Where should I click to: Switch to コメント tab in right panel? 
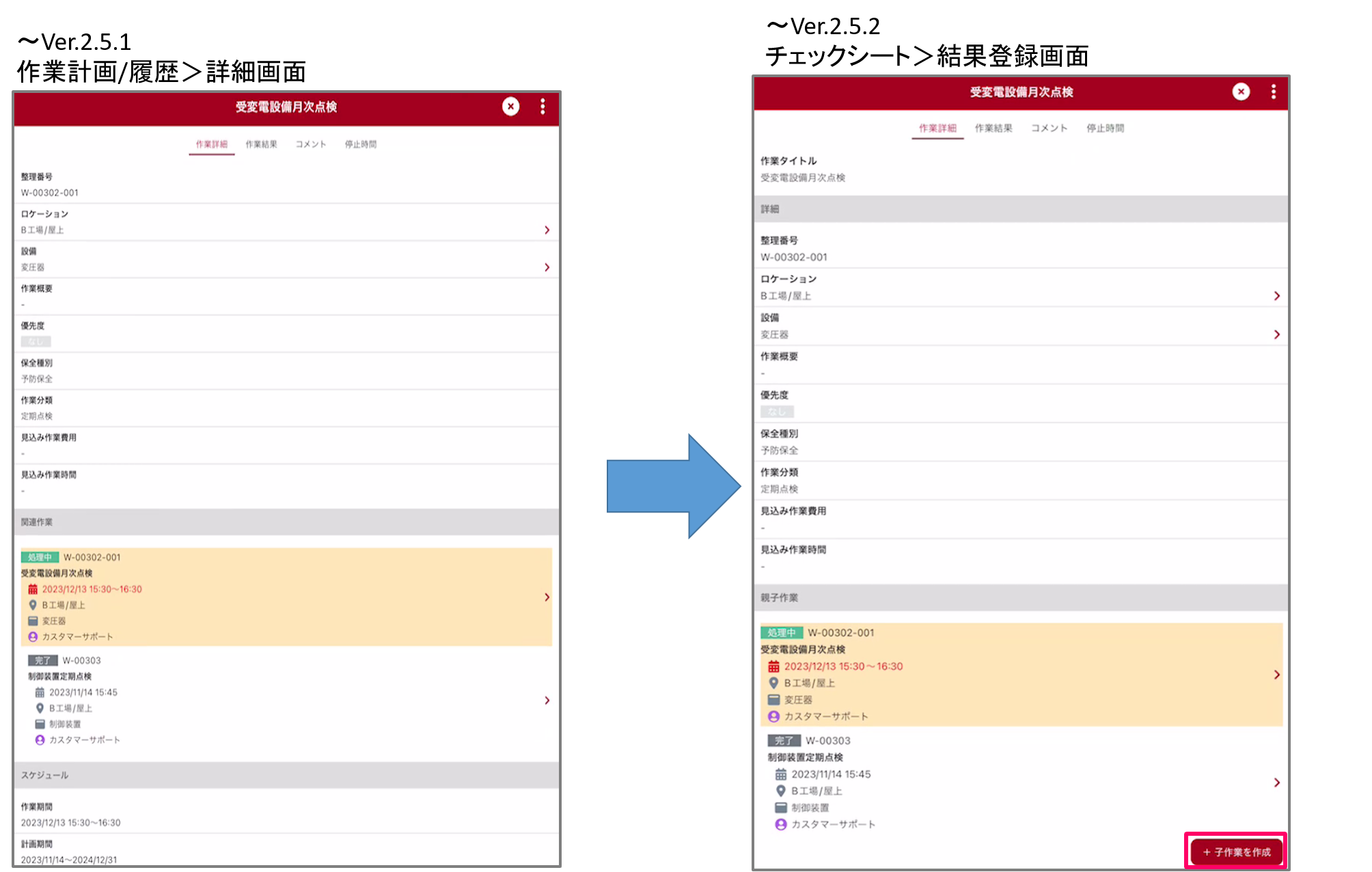1049,128
